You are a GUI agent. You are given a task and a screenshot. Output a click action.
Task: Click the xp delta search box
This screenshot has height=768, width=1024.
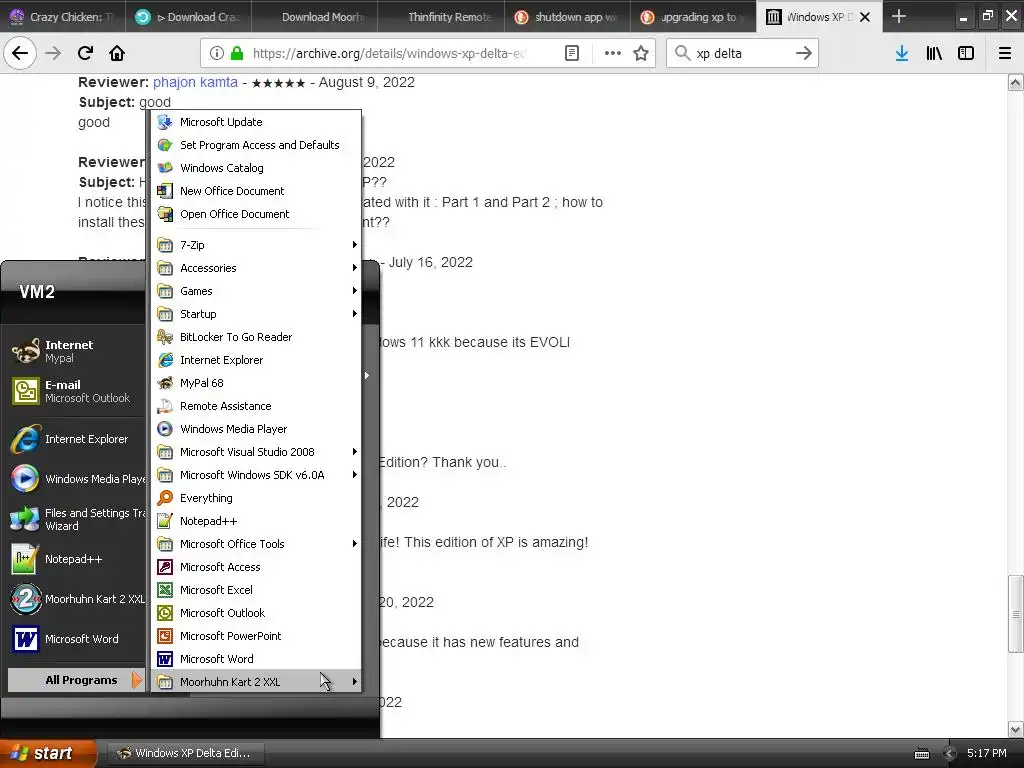tap(743, 54)
